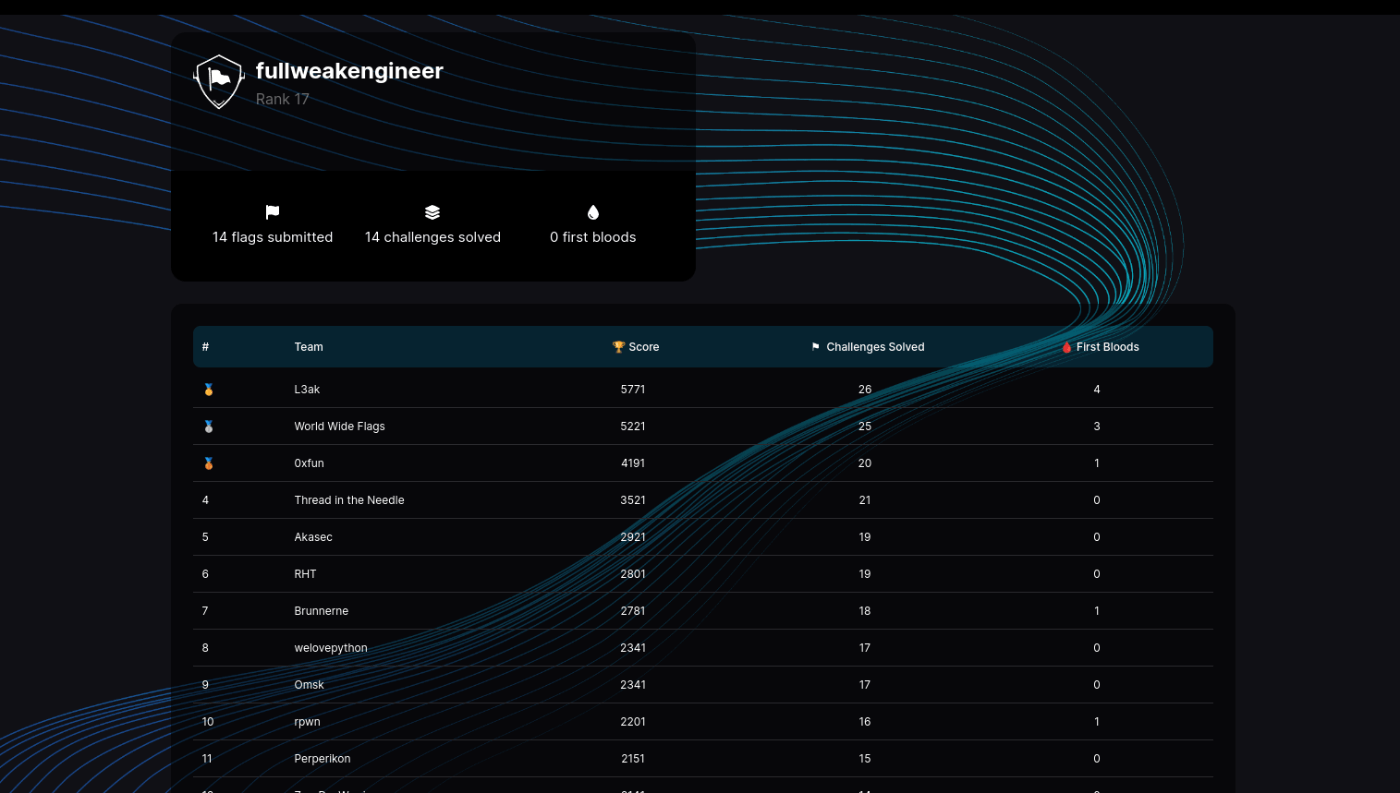Click rank number 4 in leaderboard
The height and width of the screenshot is (793, 1400).
click(x=206, y=500)
